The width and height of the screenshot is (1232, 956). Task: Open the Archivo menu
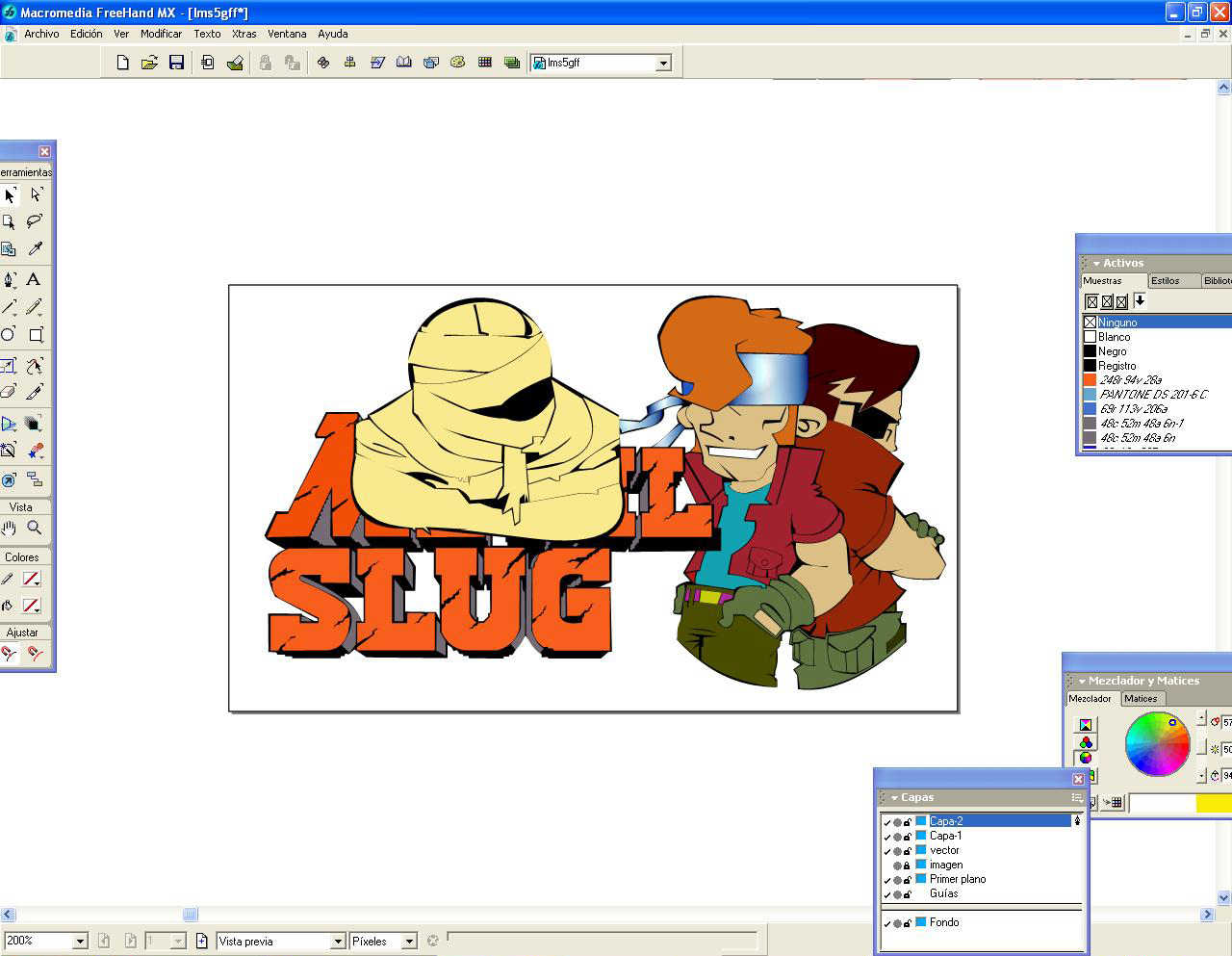[41, 34]
